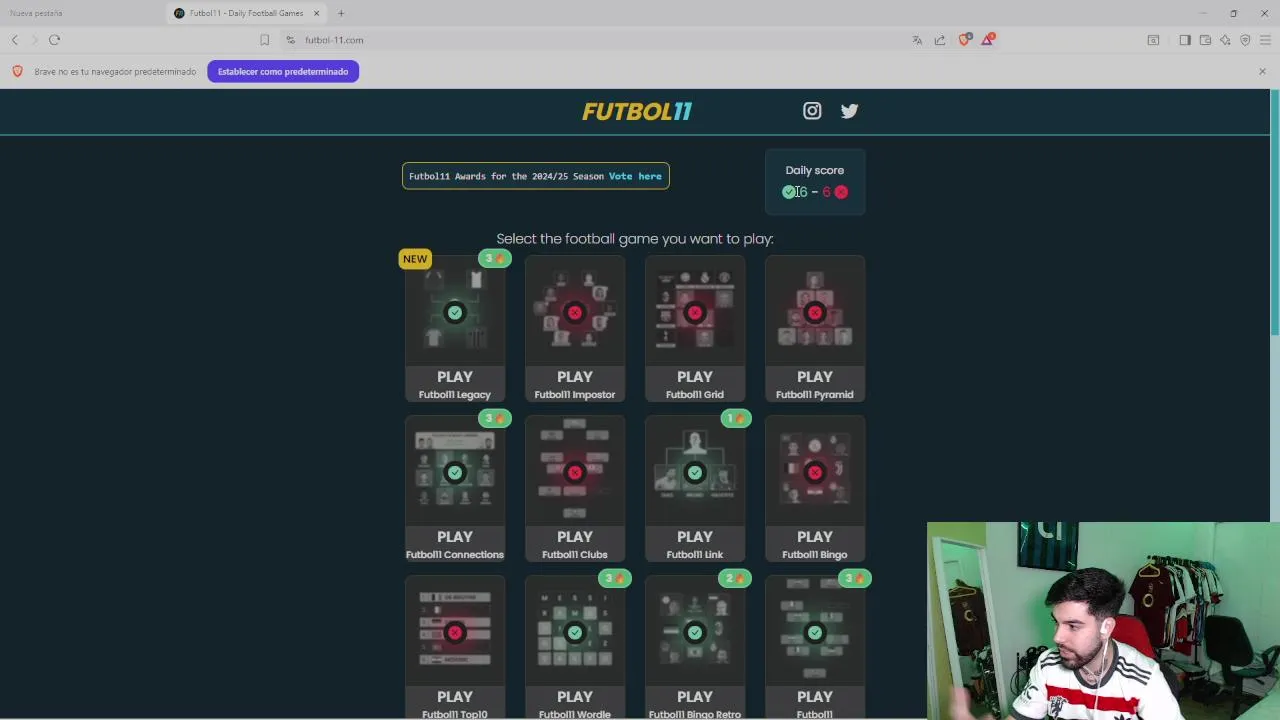This screenshot has height=720, width=1280.
Task: Open Leo AI assistant icon
Action: 1225,40
